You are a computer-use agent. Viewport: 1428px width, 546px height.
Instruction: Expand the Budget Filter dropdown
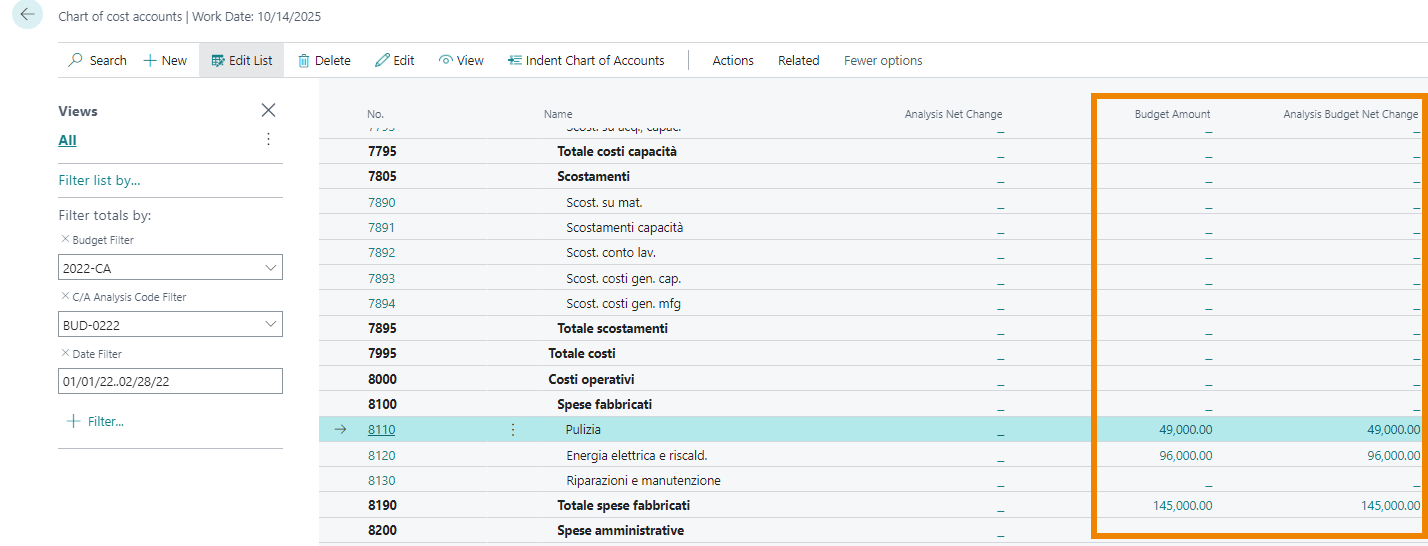point(270,268)
